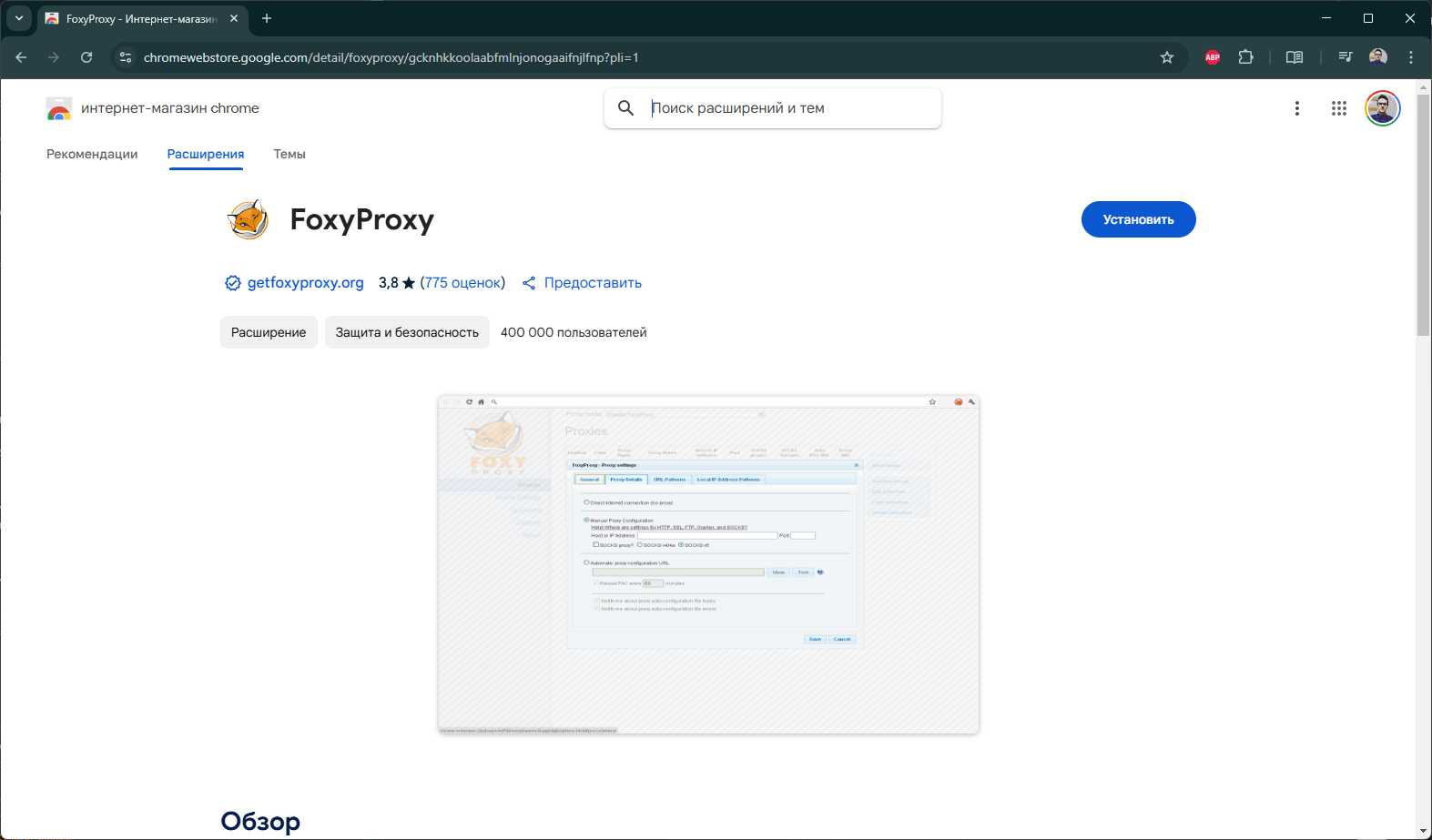Click the scrollbar down arrow
1432x840 pixels.
point(1424,831)
